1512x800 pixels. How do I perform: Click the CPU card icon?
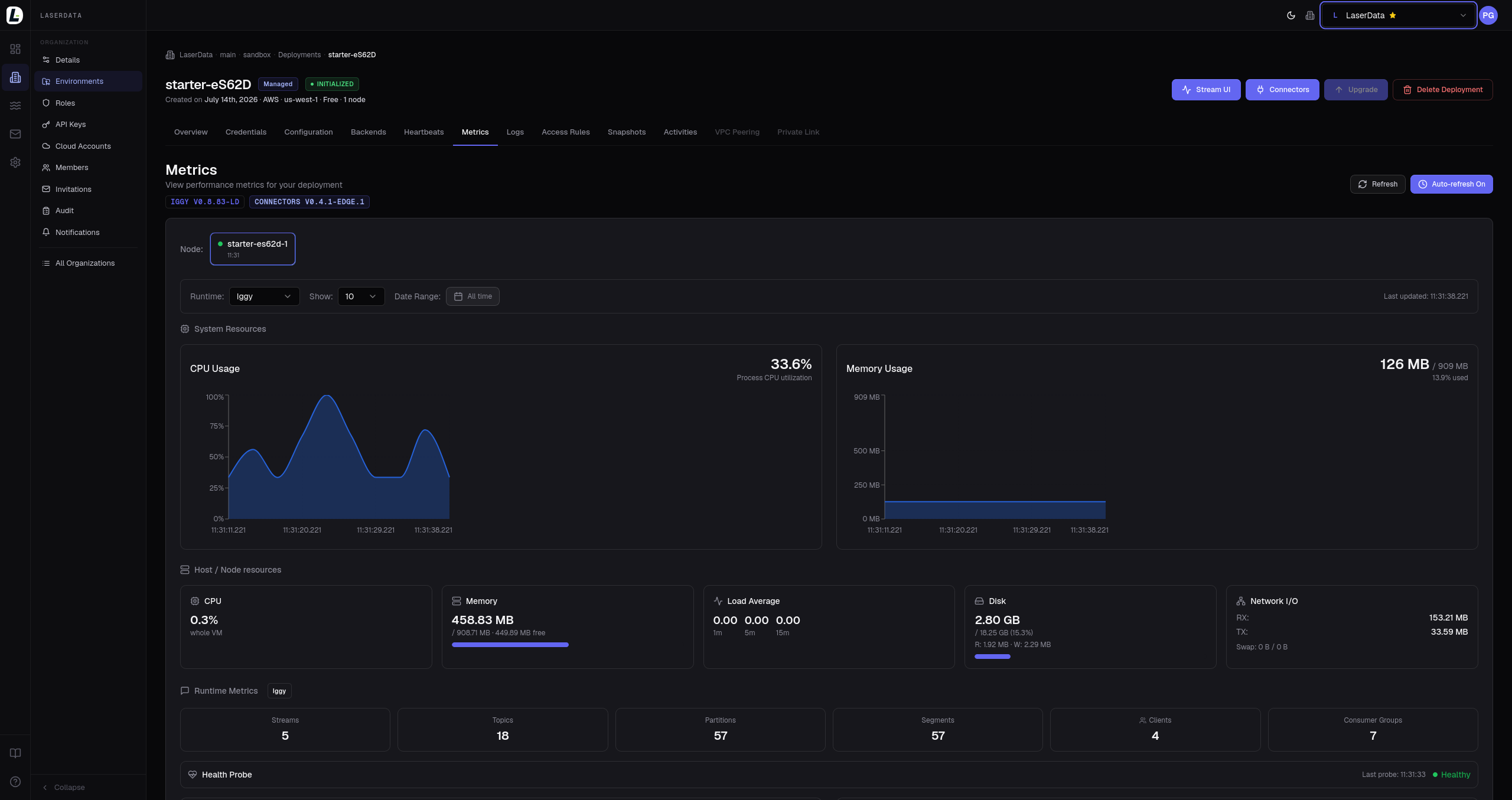tap(195, 601)
